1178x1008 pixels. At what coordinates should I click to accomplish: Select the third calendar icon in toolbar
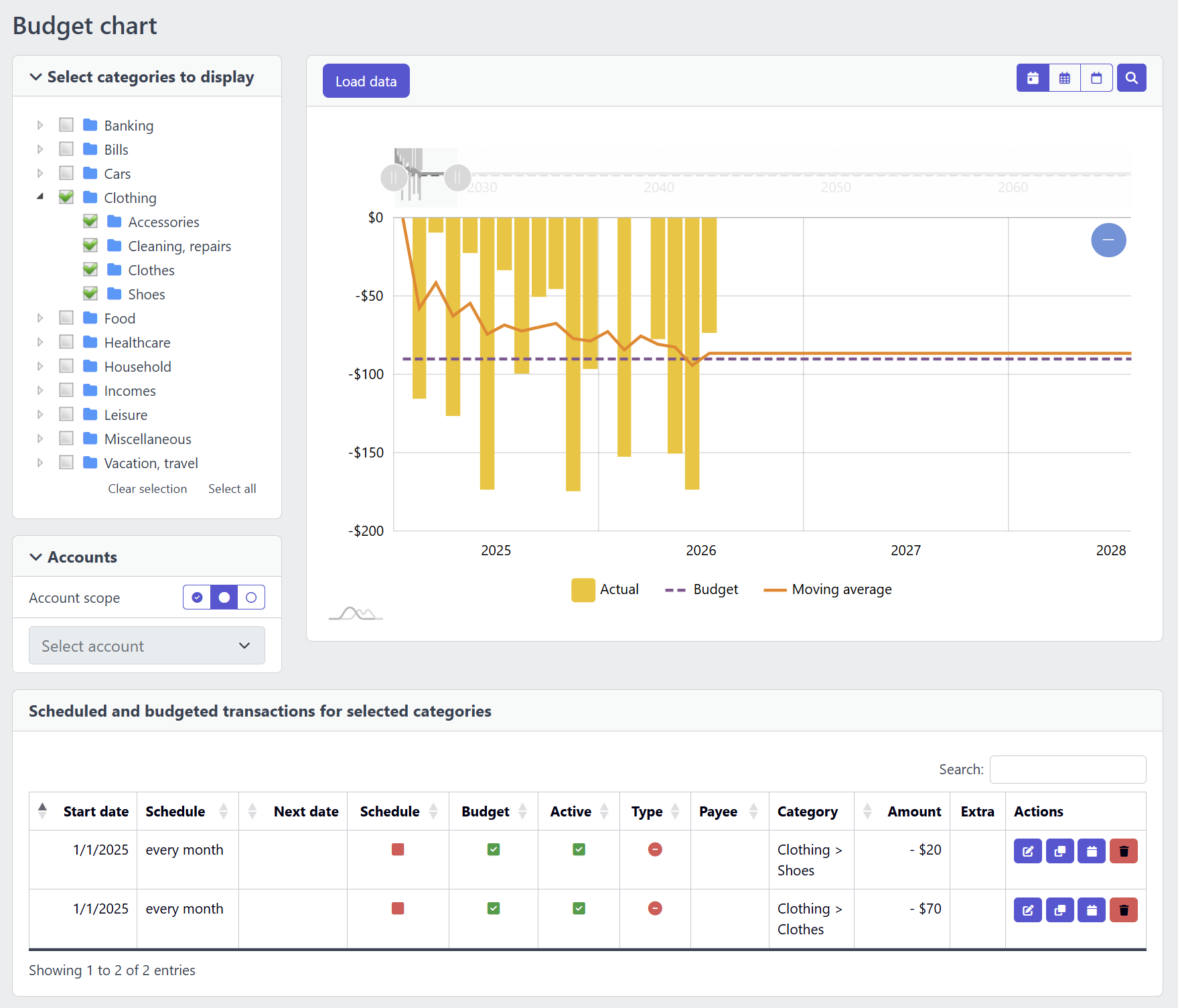1096,78
